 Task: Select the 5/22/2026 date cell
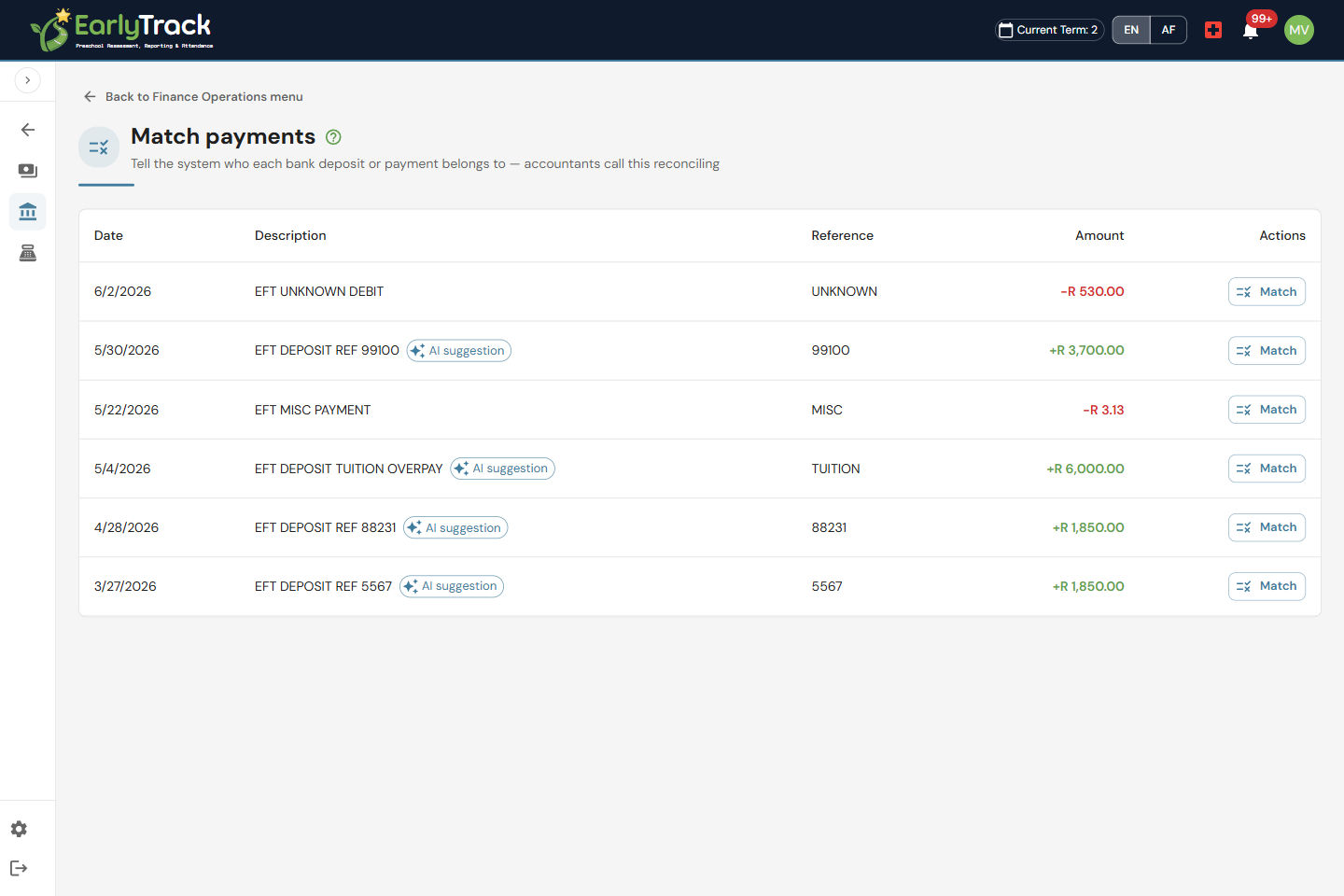126,410
